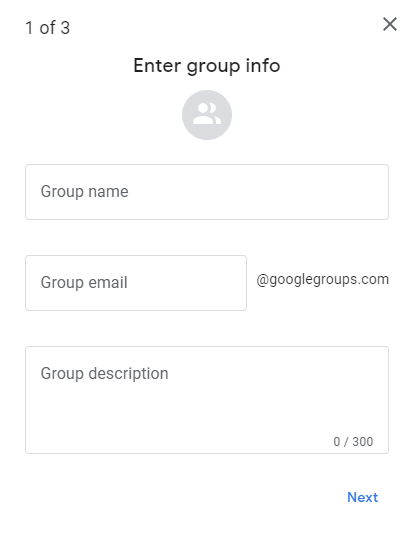Viewport: 417px width, 535px height.
Task: Click the bottom edge of description field
Action: point(207,452)
